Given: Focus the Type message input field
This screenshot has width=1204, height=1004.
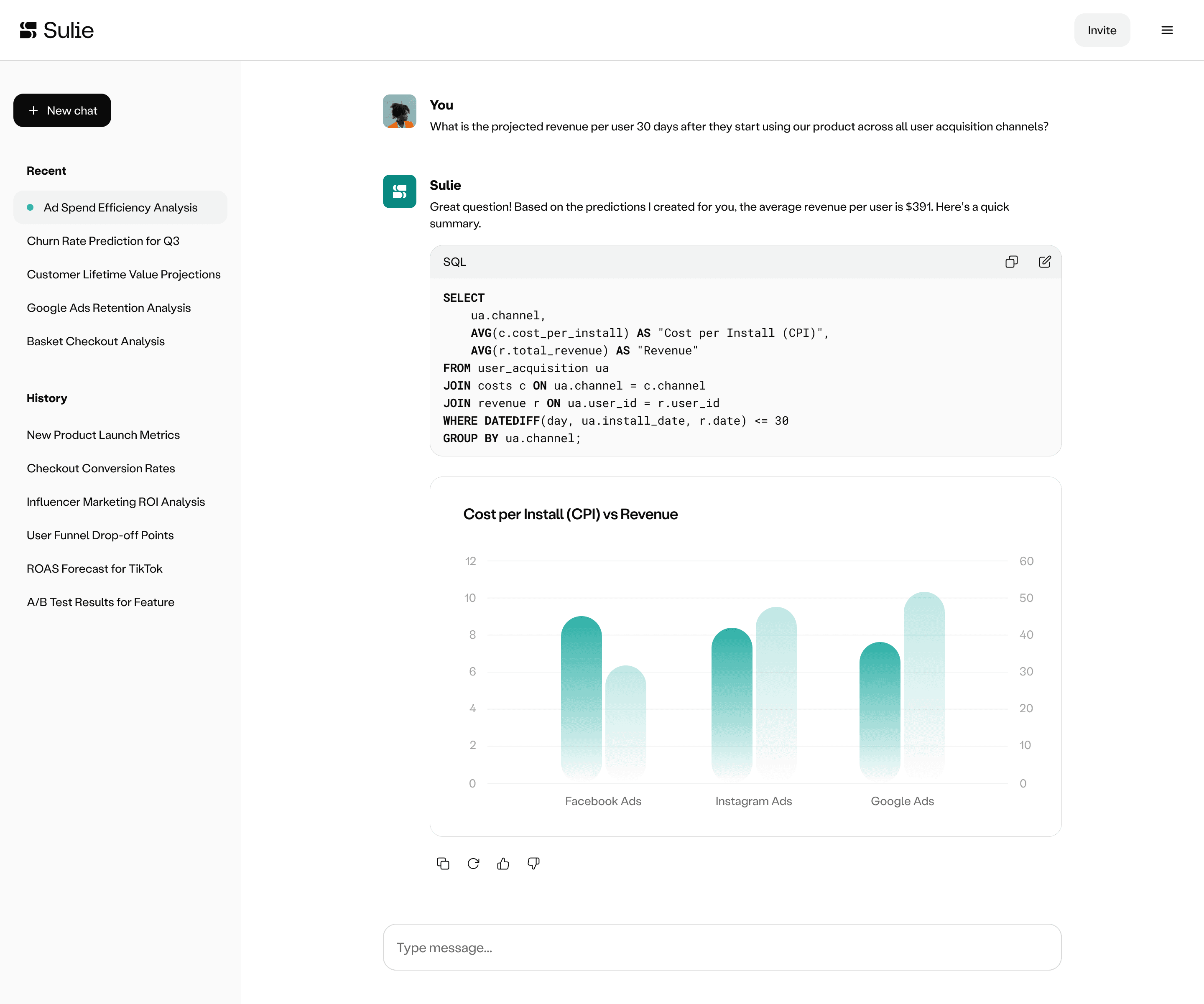Looking at the screenshot, I should (x=722, y=947).
